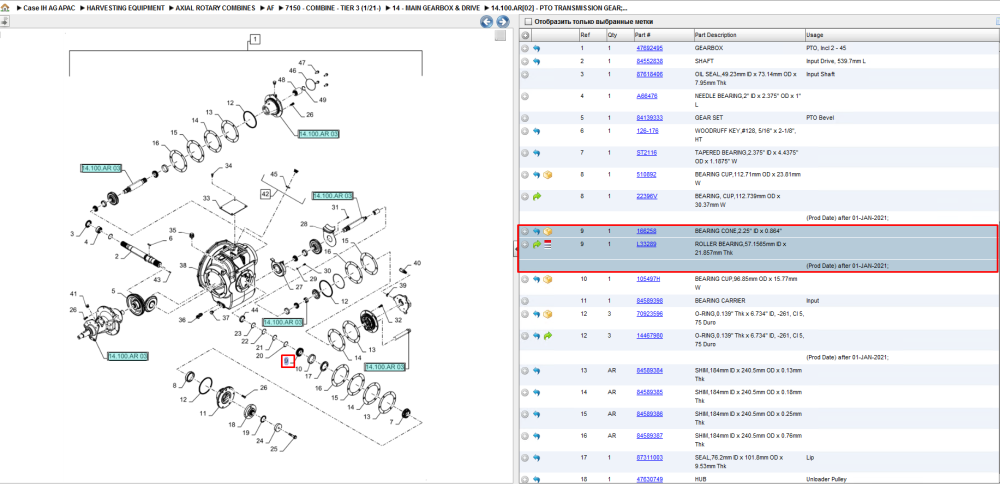Collapse the parts list using the splitter handle

tap(516, 251)
